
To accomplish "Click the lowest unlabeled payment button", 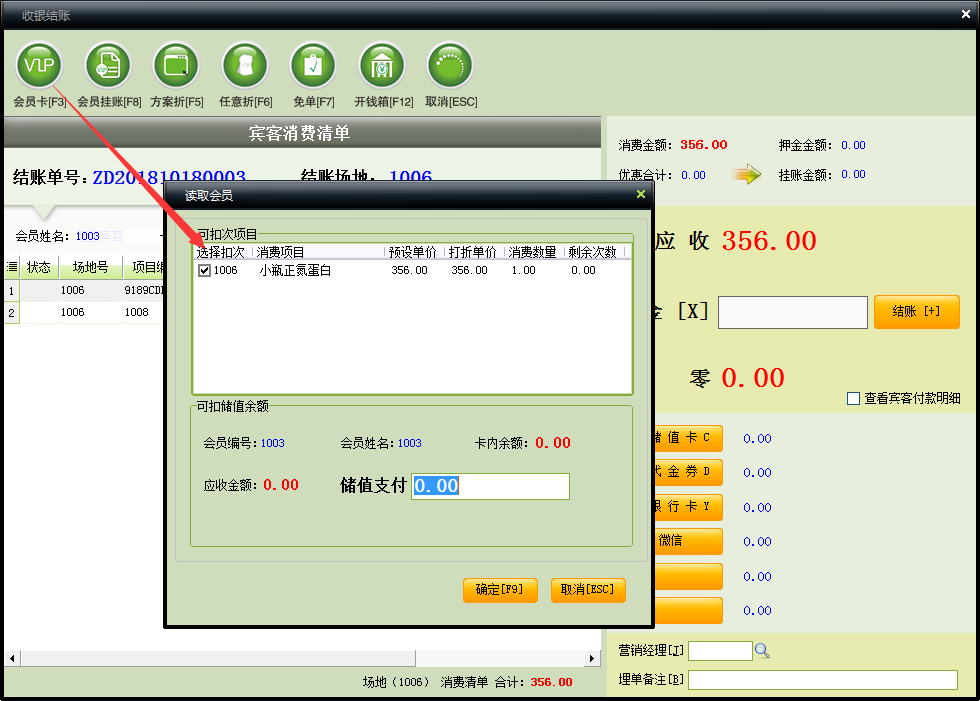I will (688, 610).
